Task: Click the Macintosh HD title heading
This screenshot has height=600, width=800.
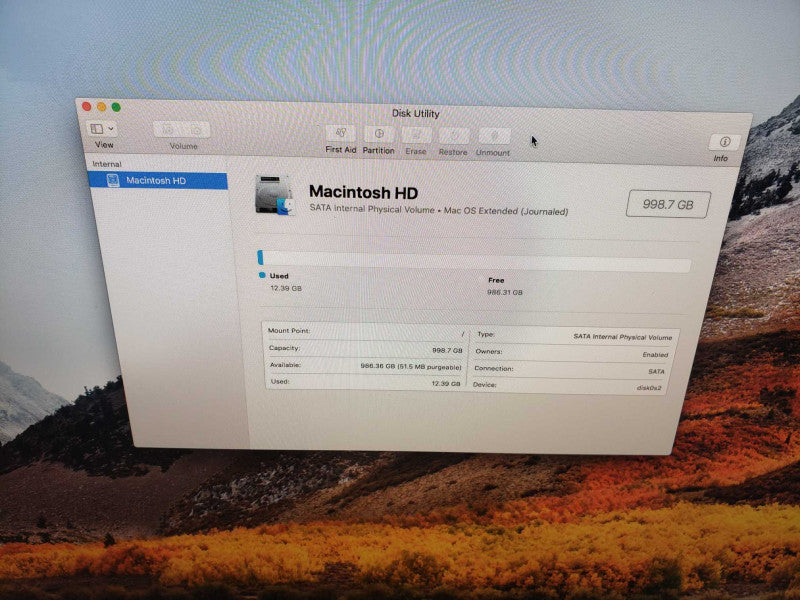Action: (x=363, y=192)
